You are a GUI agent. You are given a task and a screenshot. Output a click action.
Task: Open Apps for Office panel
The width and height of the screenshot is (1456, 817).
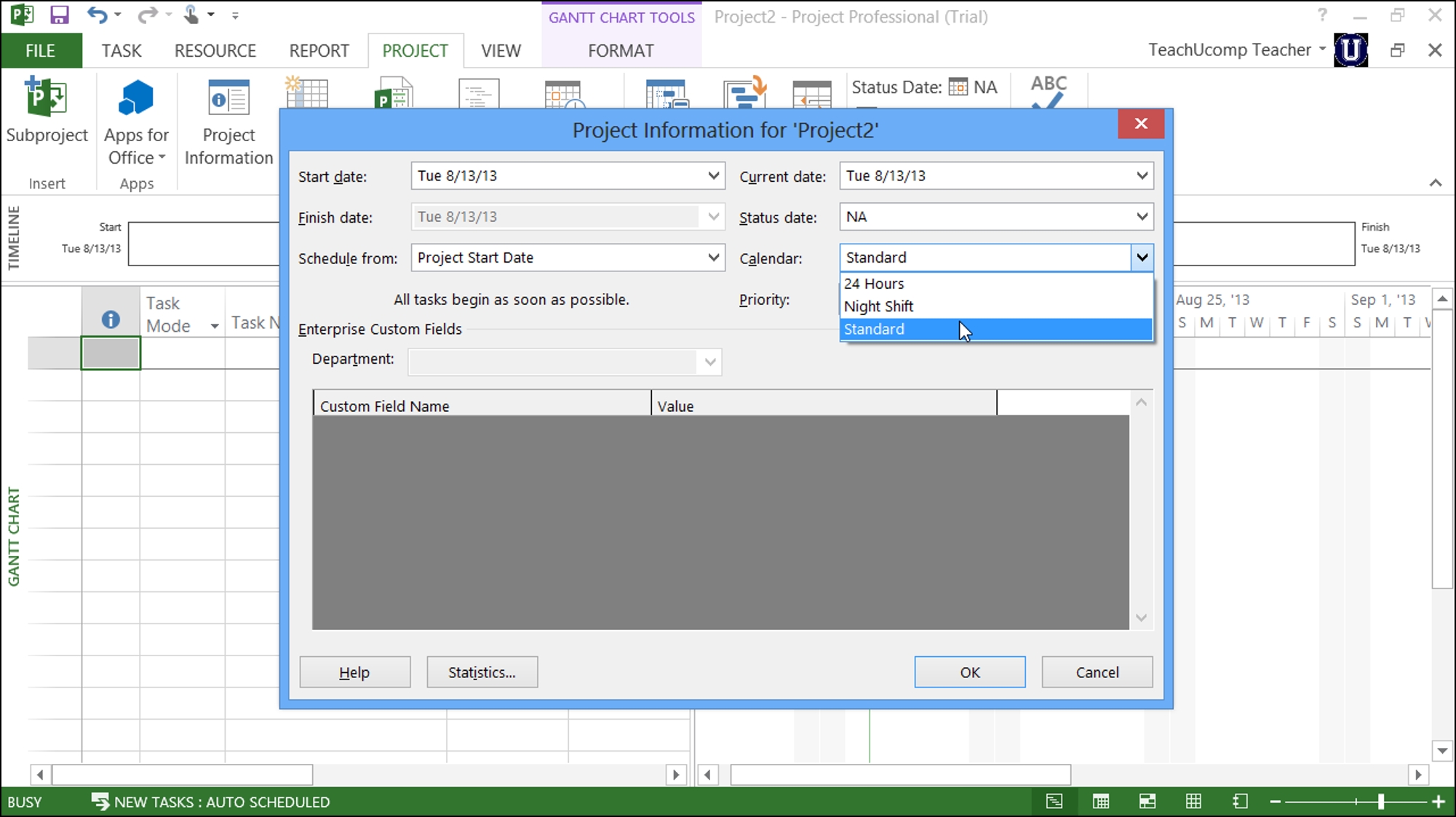[x=135, y=120]
